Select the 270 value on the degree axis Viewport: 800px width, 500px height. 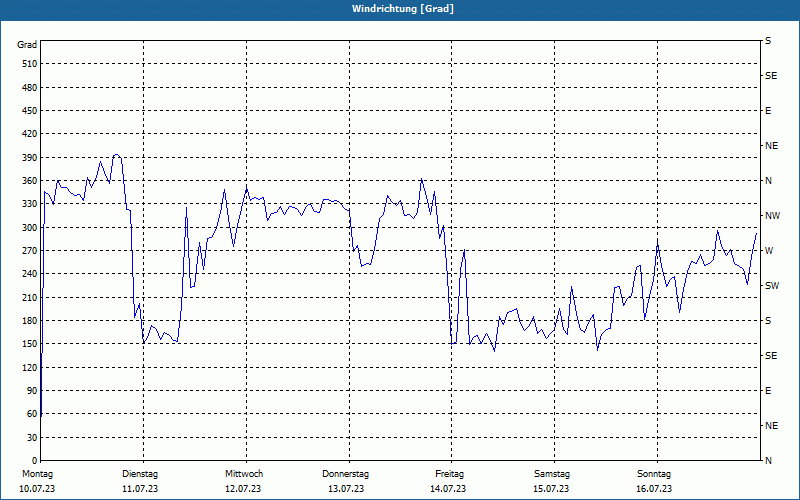tap(30, 251)
